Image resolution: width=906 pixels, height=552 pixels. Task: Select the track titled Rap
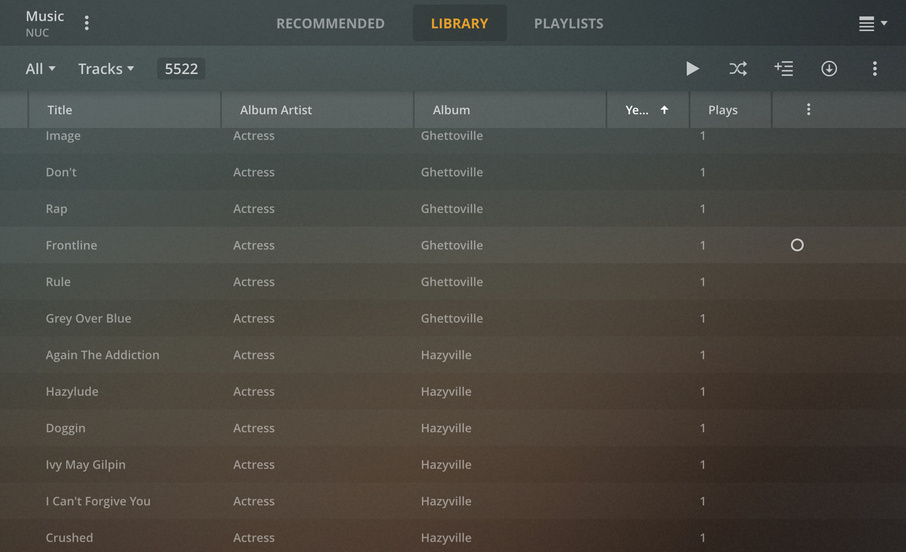tap(56, 209)
